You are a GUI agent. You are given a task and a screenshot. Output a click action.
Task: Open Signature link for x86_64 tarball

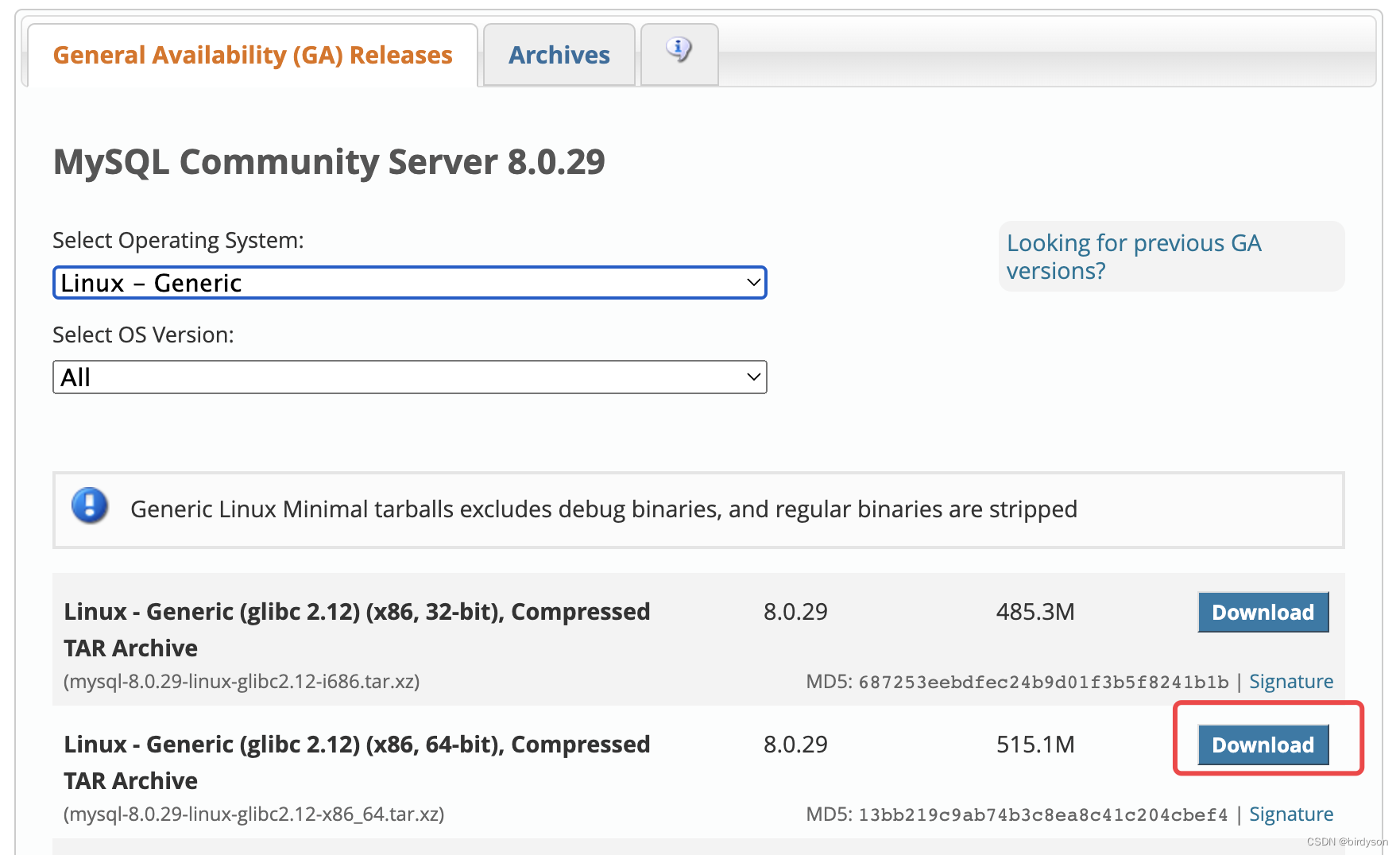pos(1291,814)
